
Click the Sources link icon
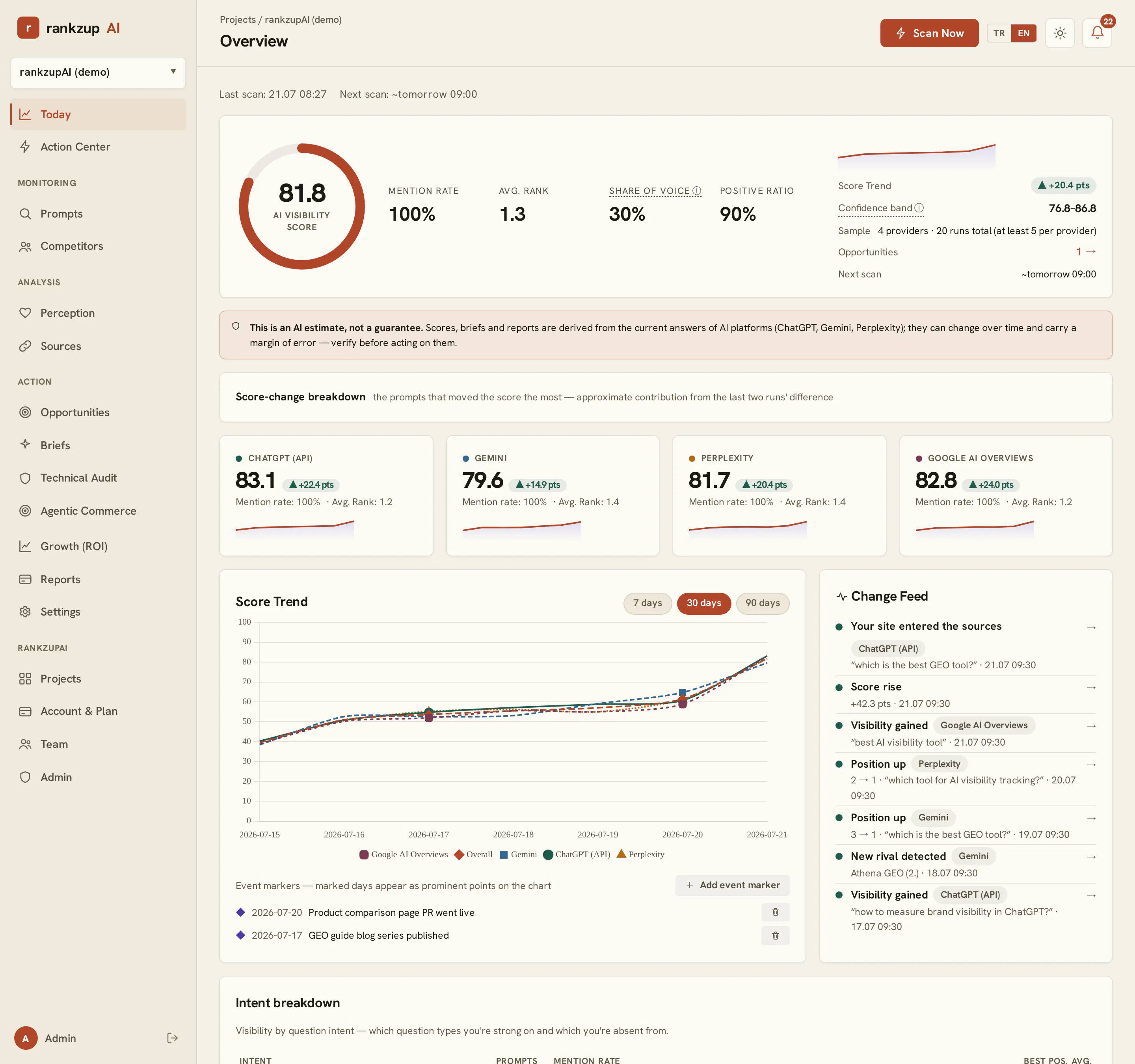pos(25,346)
